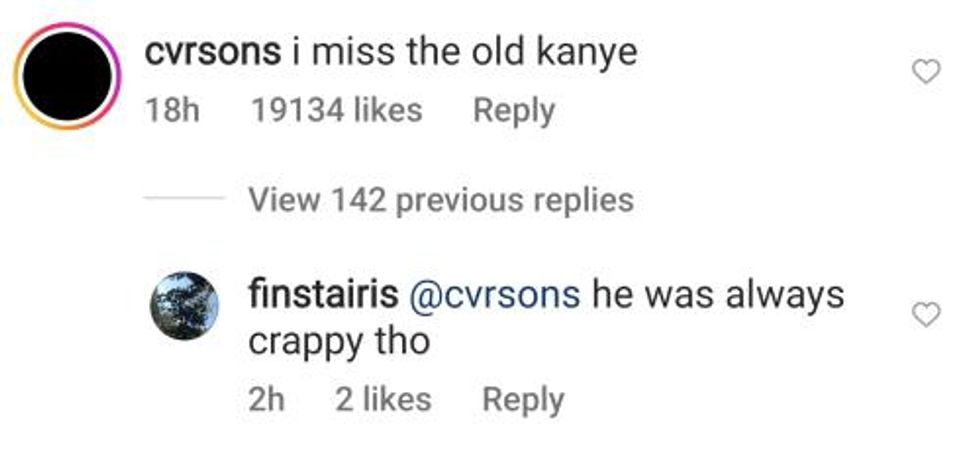The height and width of the screenshot is (459, 980).
Task: Select the reply text "he was always"
Action: (x=718, y=294)
